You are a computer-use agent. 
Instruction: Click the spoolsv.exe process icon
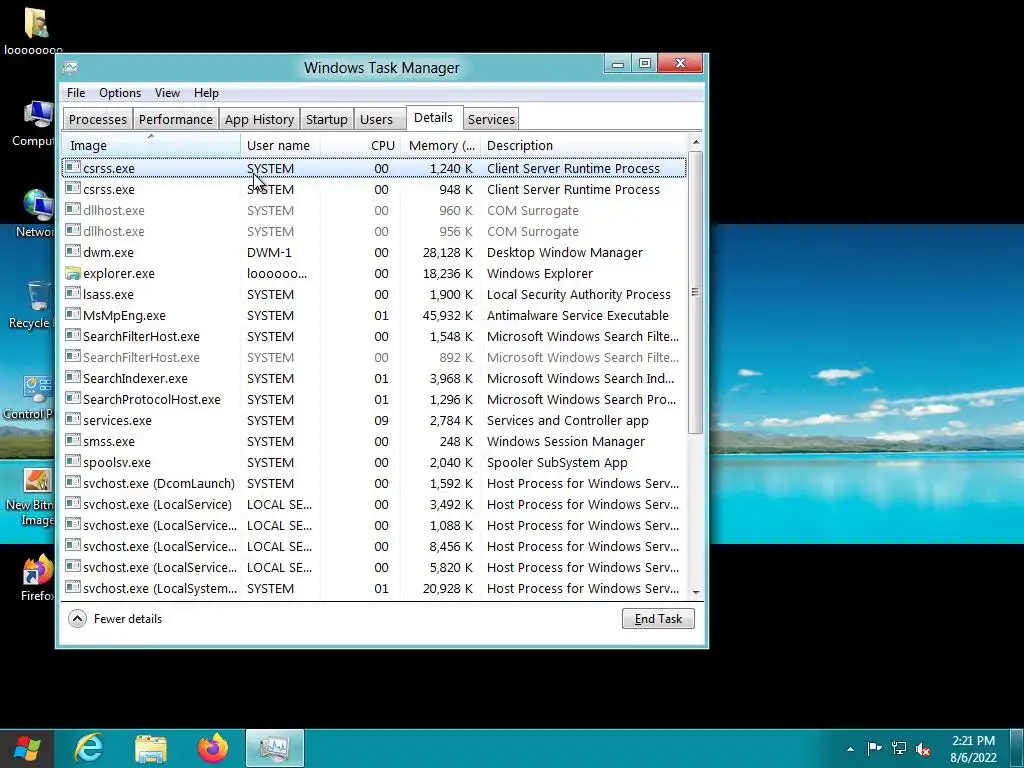[72, 462]
